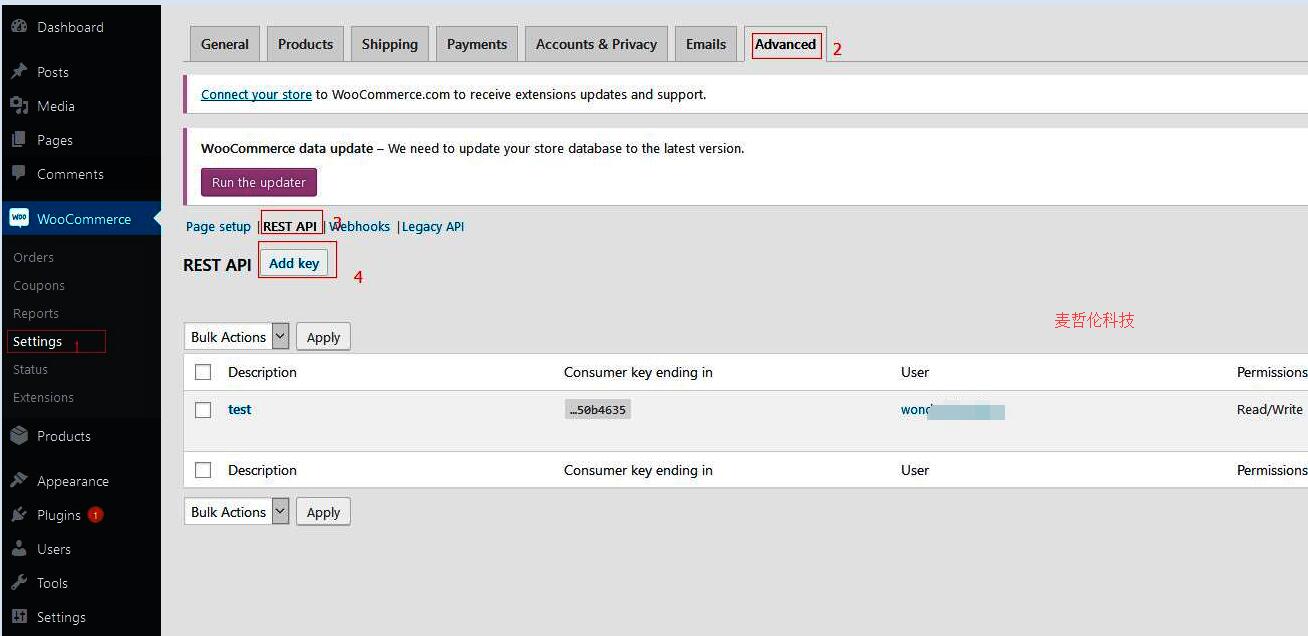1308x636 pixels.
Task: Click the user link in test row
Action: (x=952, y=410)
